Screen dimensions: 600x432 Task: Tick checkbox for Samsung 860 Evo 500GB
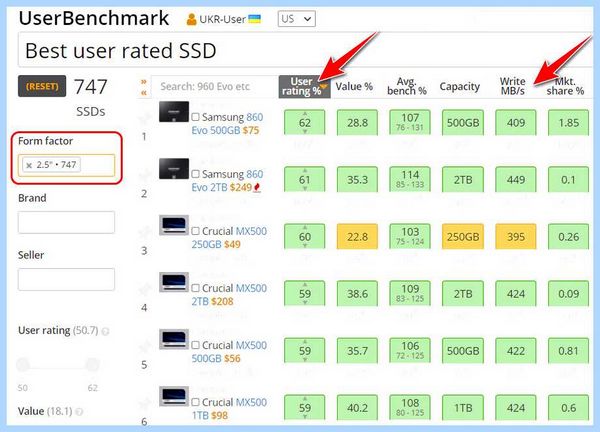(196, 117)
